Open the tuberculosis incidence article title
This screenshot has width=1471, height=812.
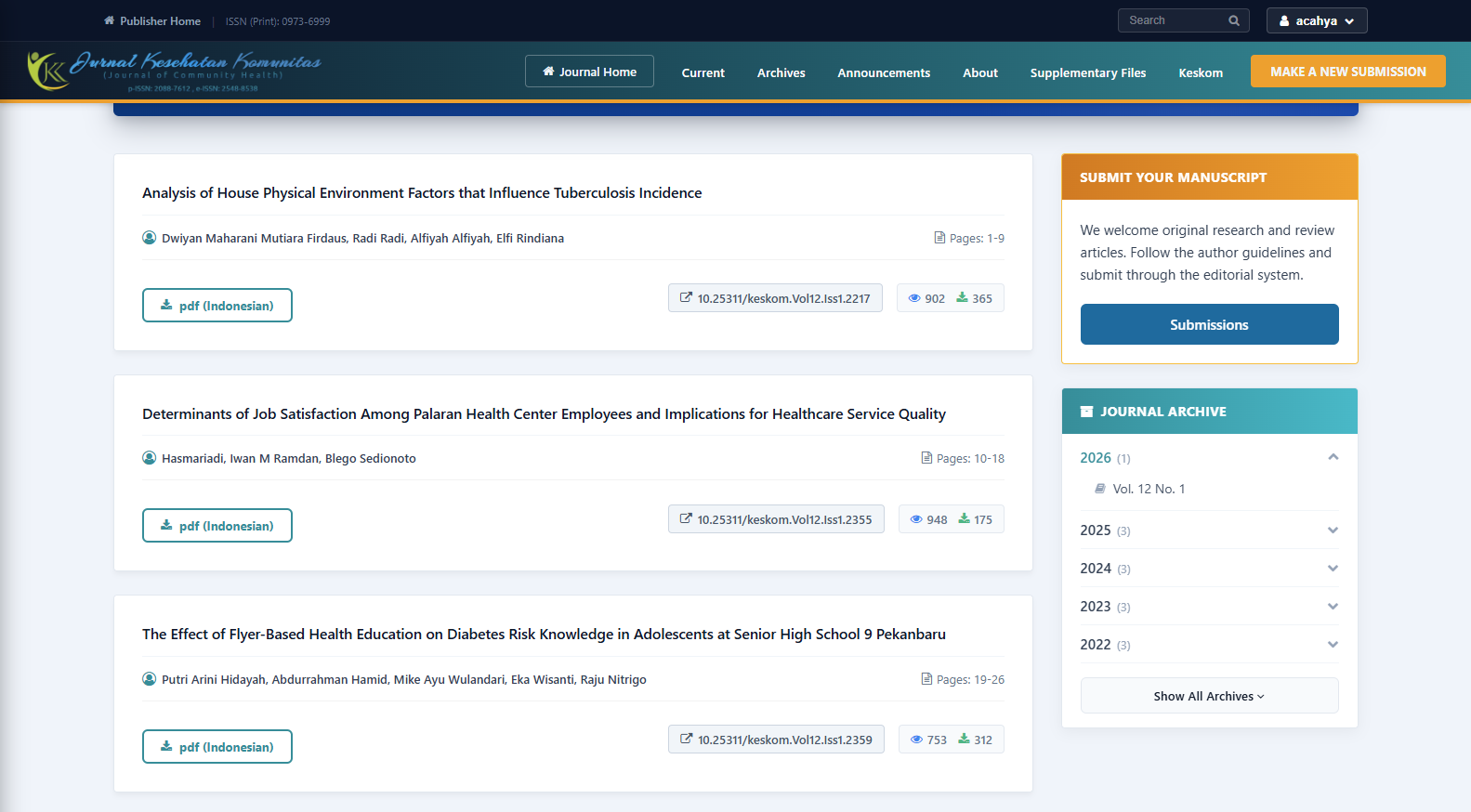[422, 192]
